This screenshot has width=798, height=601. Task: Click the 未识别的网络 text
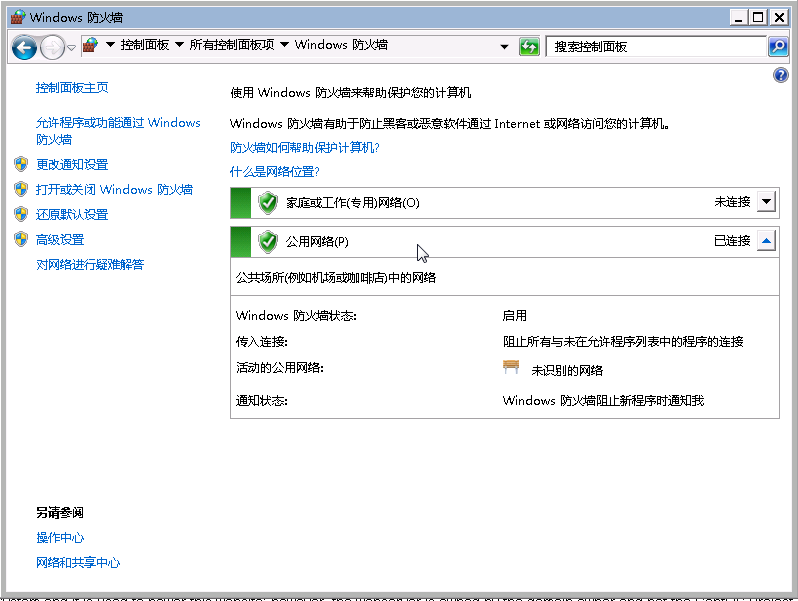click(x=567, y=370)
